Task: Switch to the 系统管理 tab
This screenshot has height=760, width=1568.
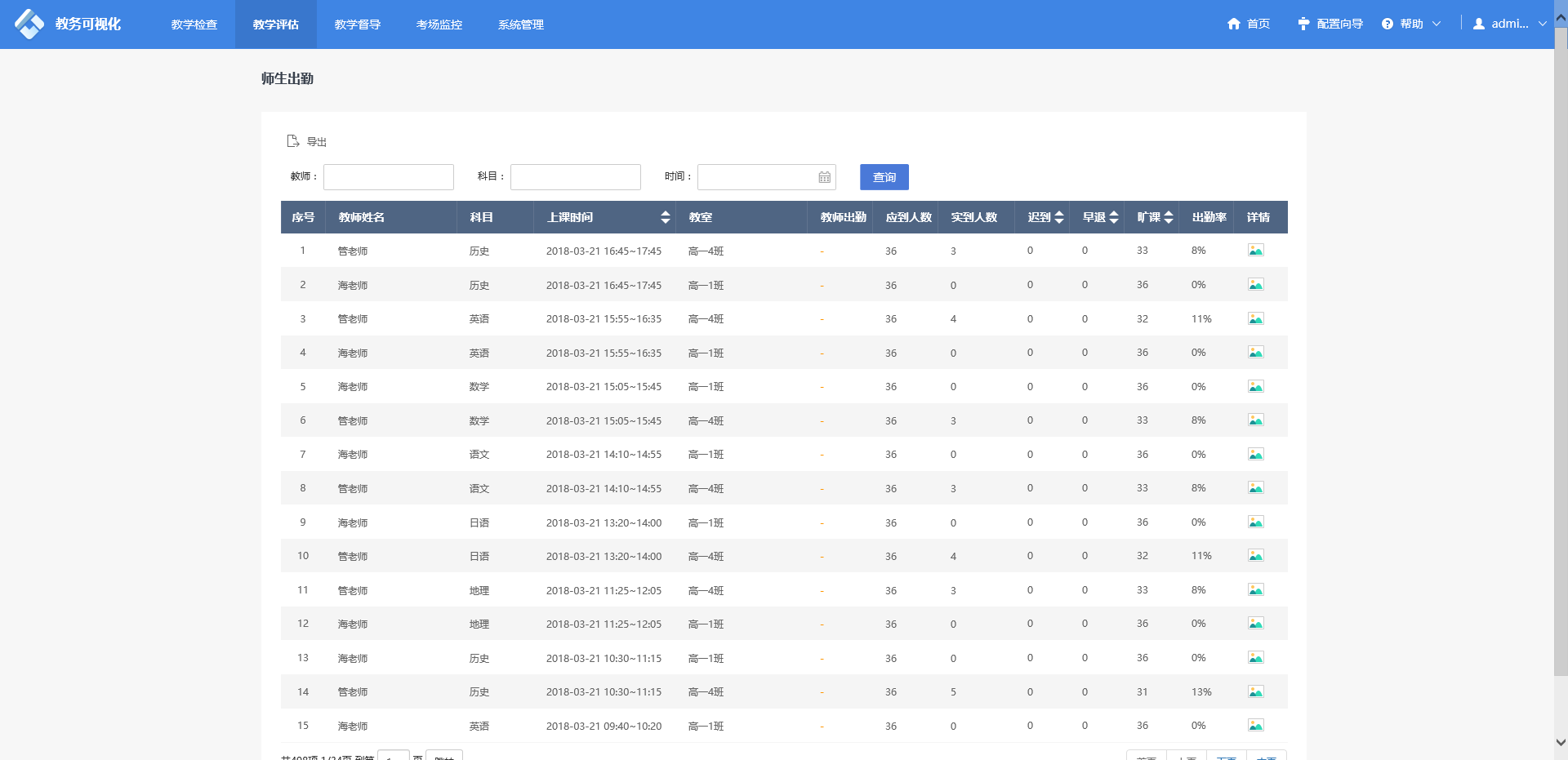Action: tap(521, 24)
